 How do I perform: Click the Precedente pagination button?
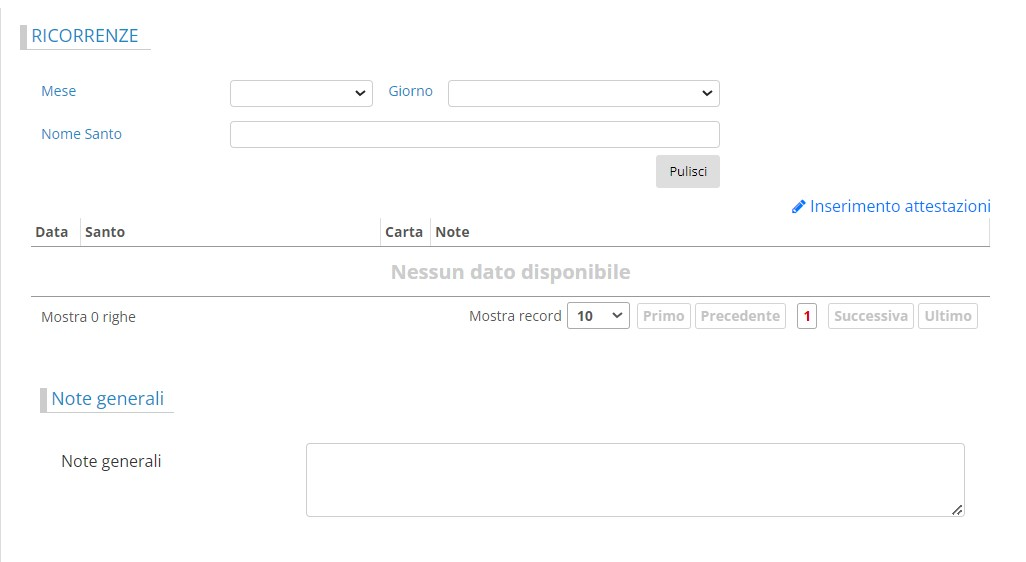pyautogui.click(x=740, y=316)
